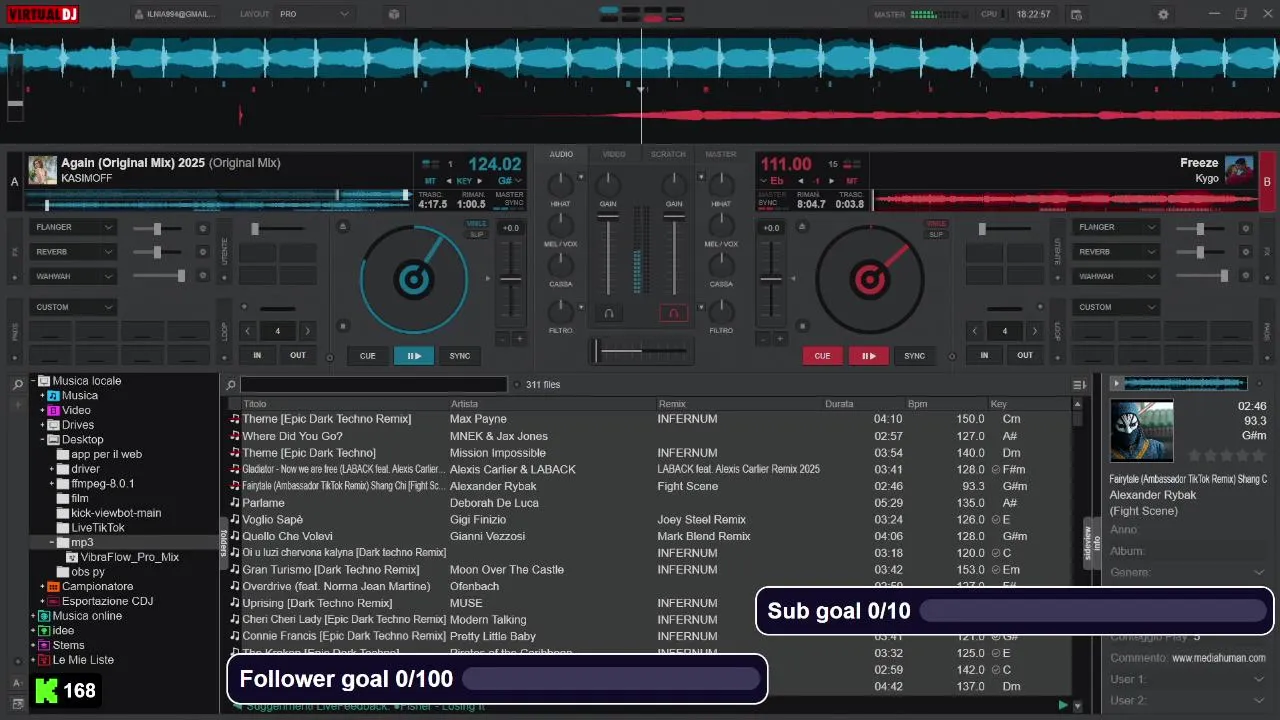Click the sideview play arrow icon
The height and width of the screenshot is (720, 1280).
pyautogui.click(x=1117, y=383)
